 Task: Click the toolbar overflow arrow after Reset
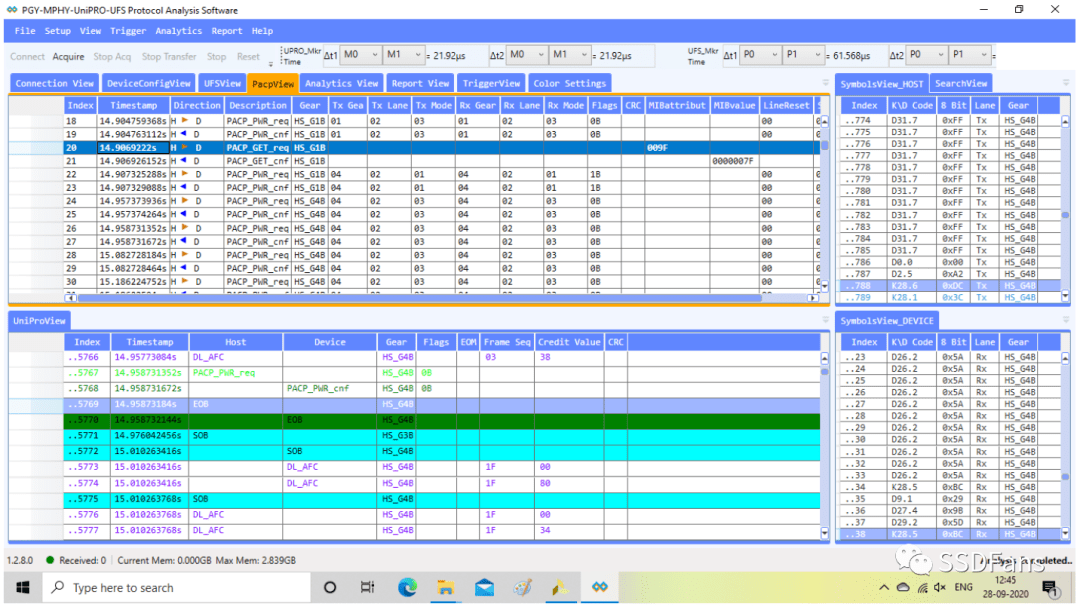[x=271, y=64]
